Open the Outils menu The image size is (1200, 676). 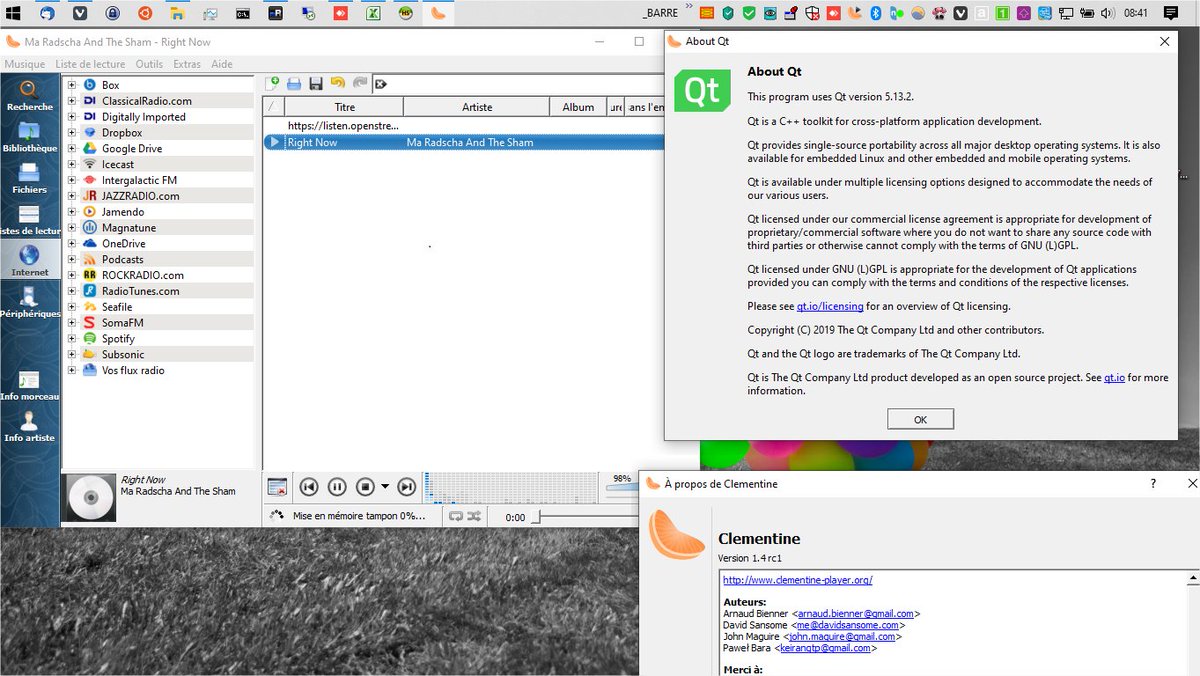149,64
